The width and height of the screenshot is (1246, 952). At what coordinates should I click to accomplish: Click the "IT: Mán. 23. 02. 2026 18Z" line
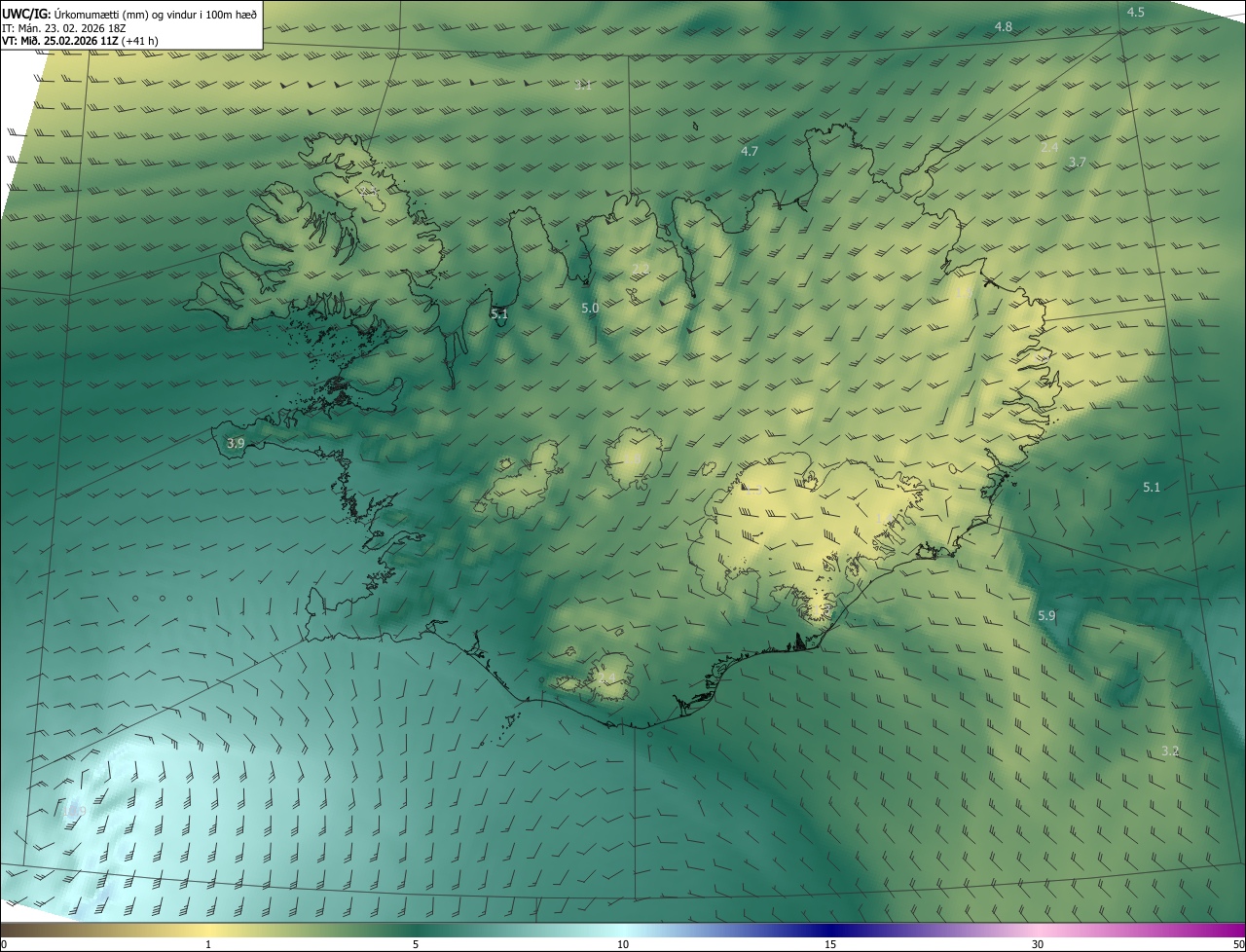click(x=66, y=28)
